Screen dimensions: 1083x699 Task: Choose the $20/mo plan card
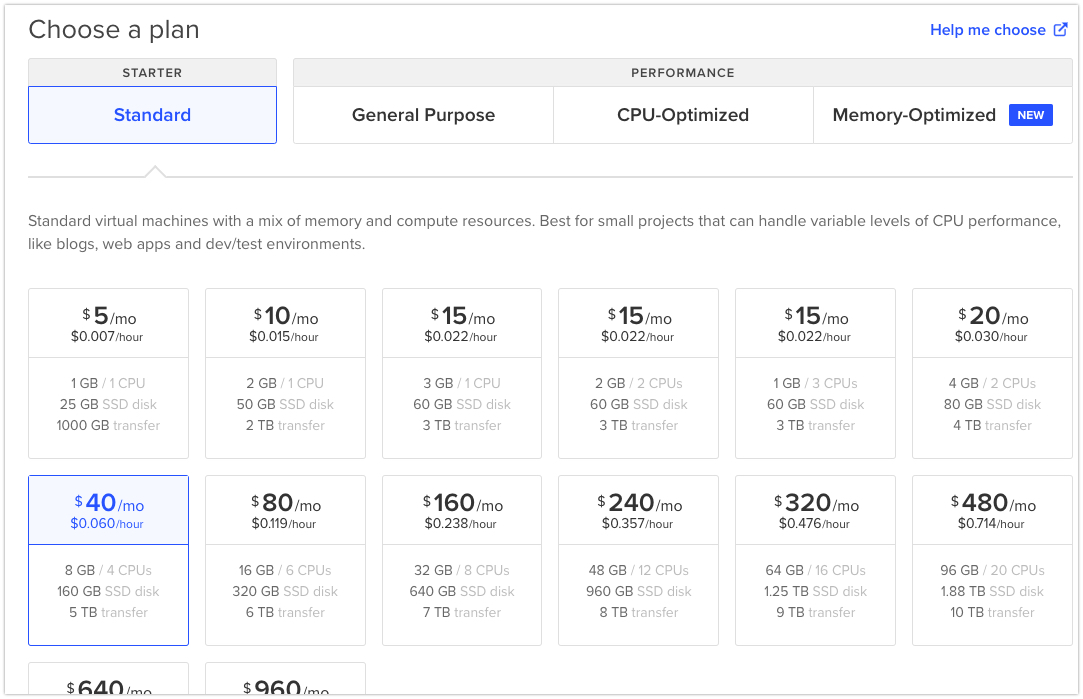click(x=992, y=373)
